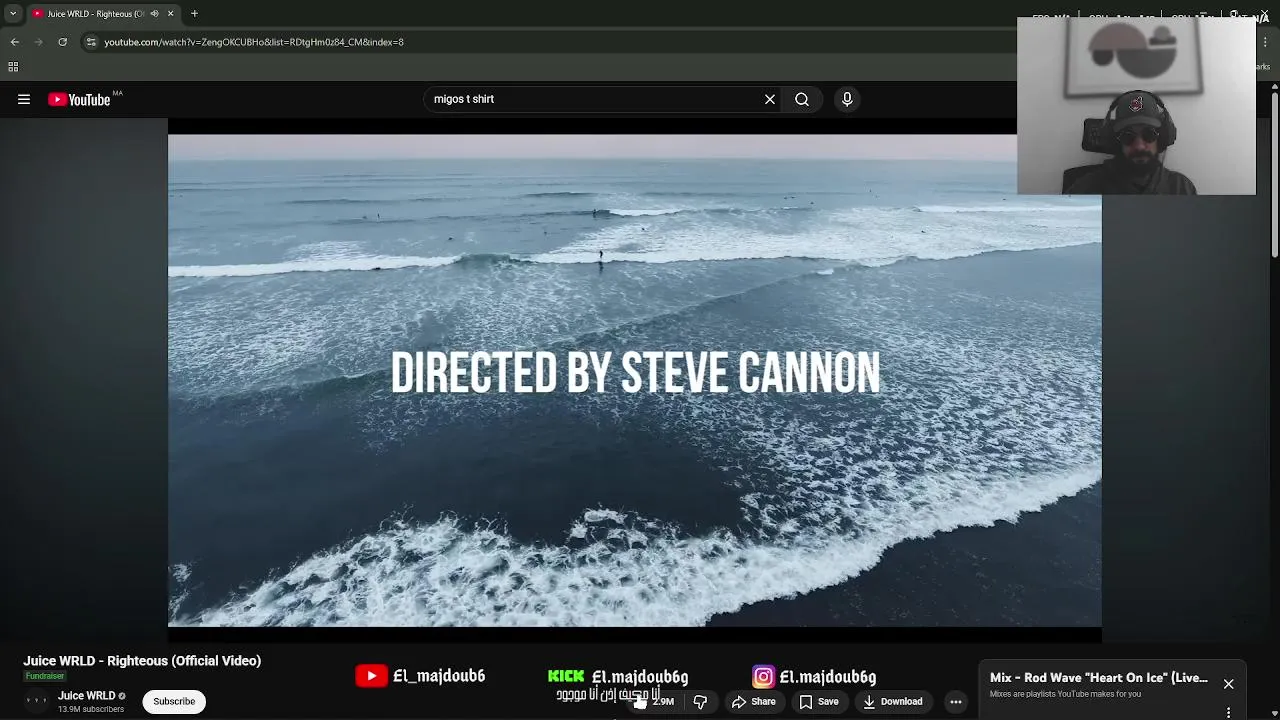Viewport: 1280px width, 720px height.
Task: Go forward in browser history
Action: click(38, 42)
